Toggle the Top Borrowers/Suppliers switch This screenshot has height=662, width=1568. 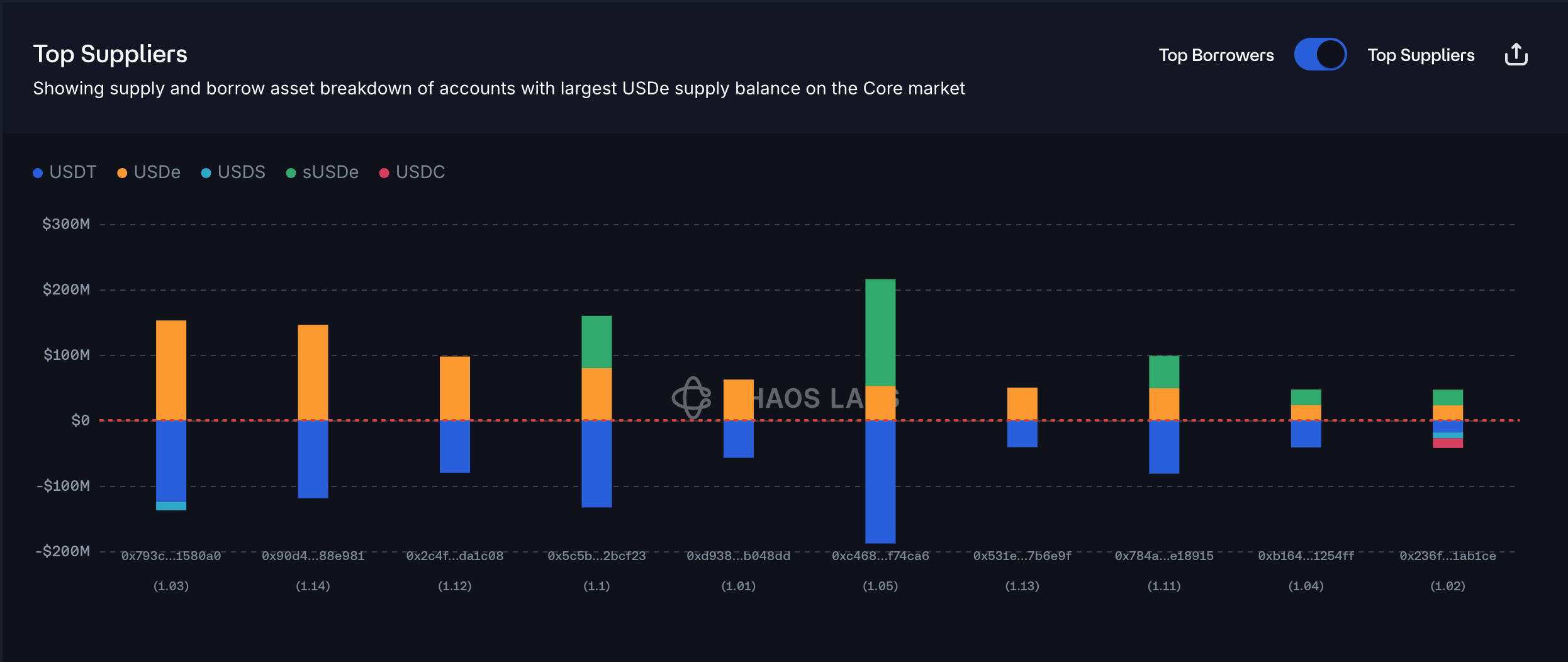1320,55
